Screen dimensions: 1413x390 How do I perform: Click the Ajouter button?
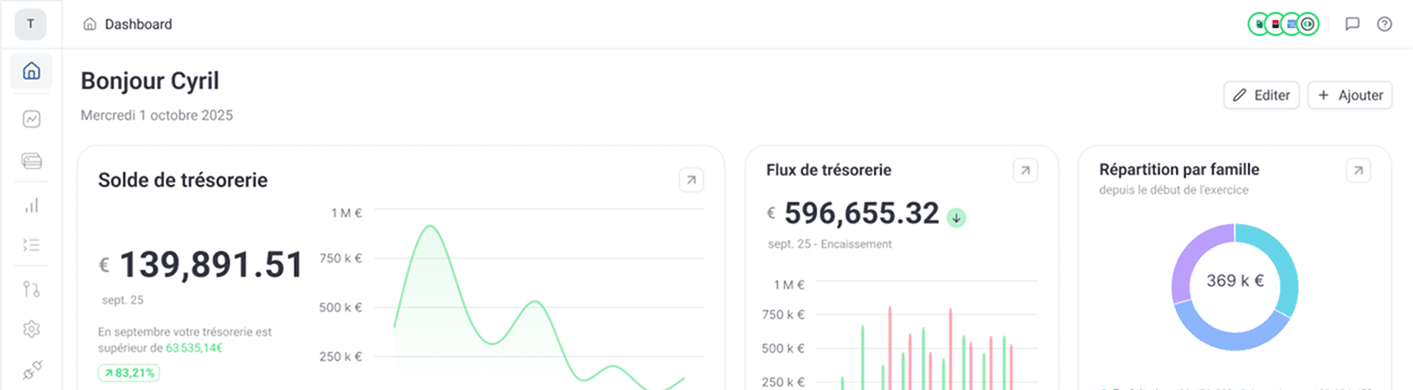click(x=1350, y=95)
